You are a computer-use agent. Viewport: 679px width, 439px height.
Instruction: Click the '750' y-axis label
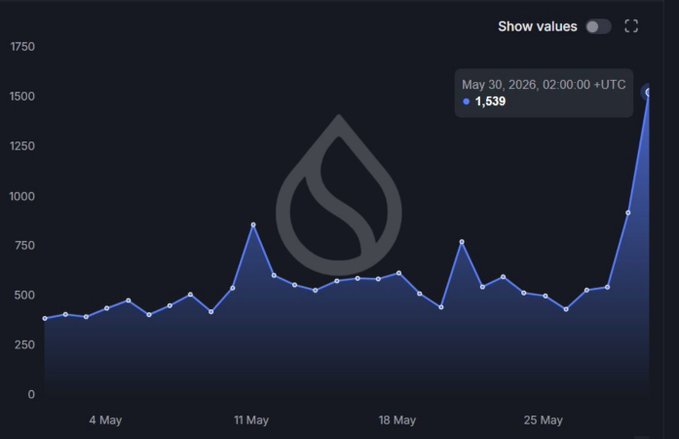pos(25,245)
